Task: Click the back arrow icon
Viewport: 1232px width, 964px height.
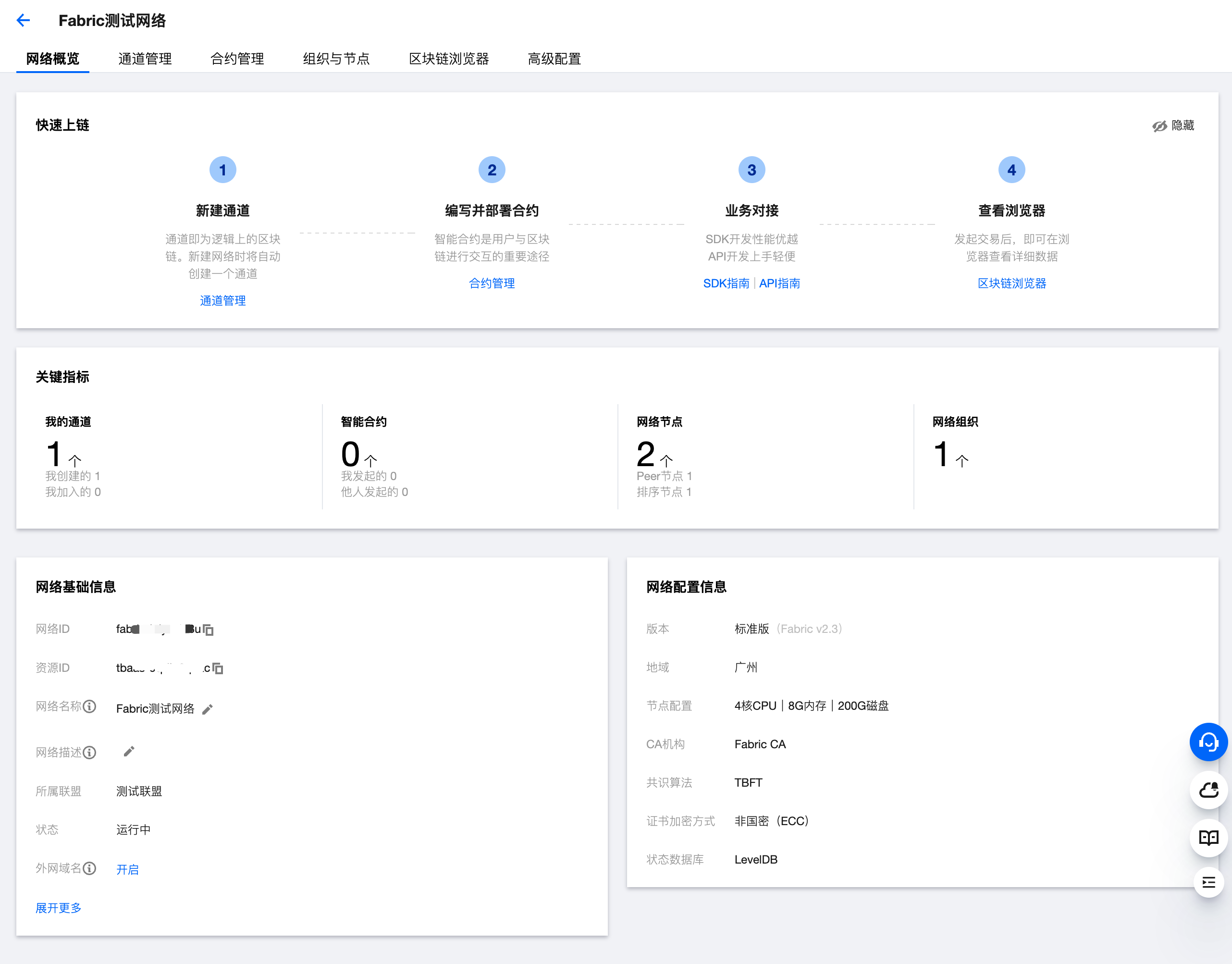Action: [x=23, y=21]
